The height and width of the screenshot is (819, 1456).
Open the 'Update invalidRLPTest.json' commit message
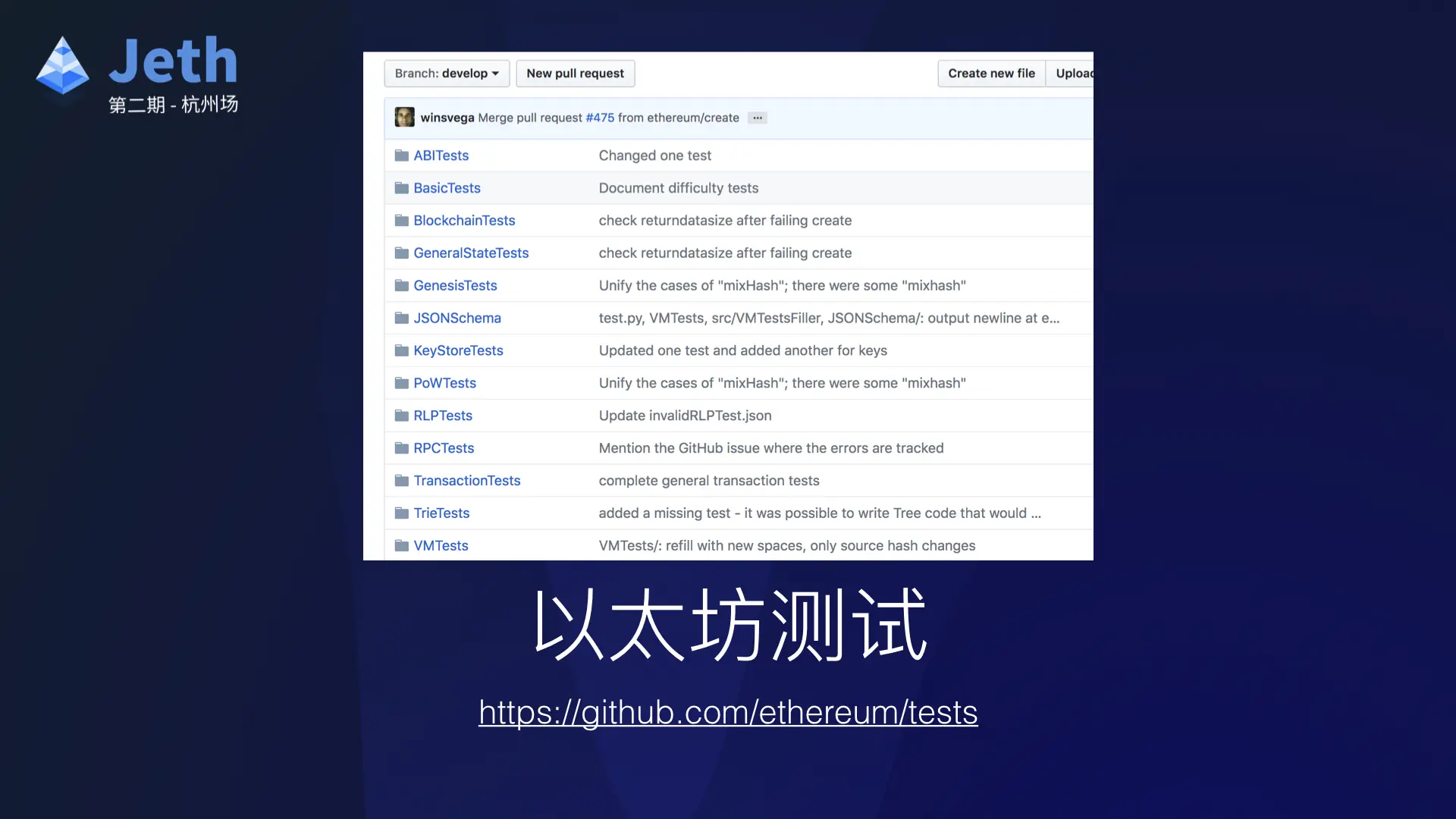tap(685, 416)
